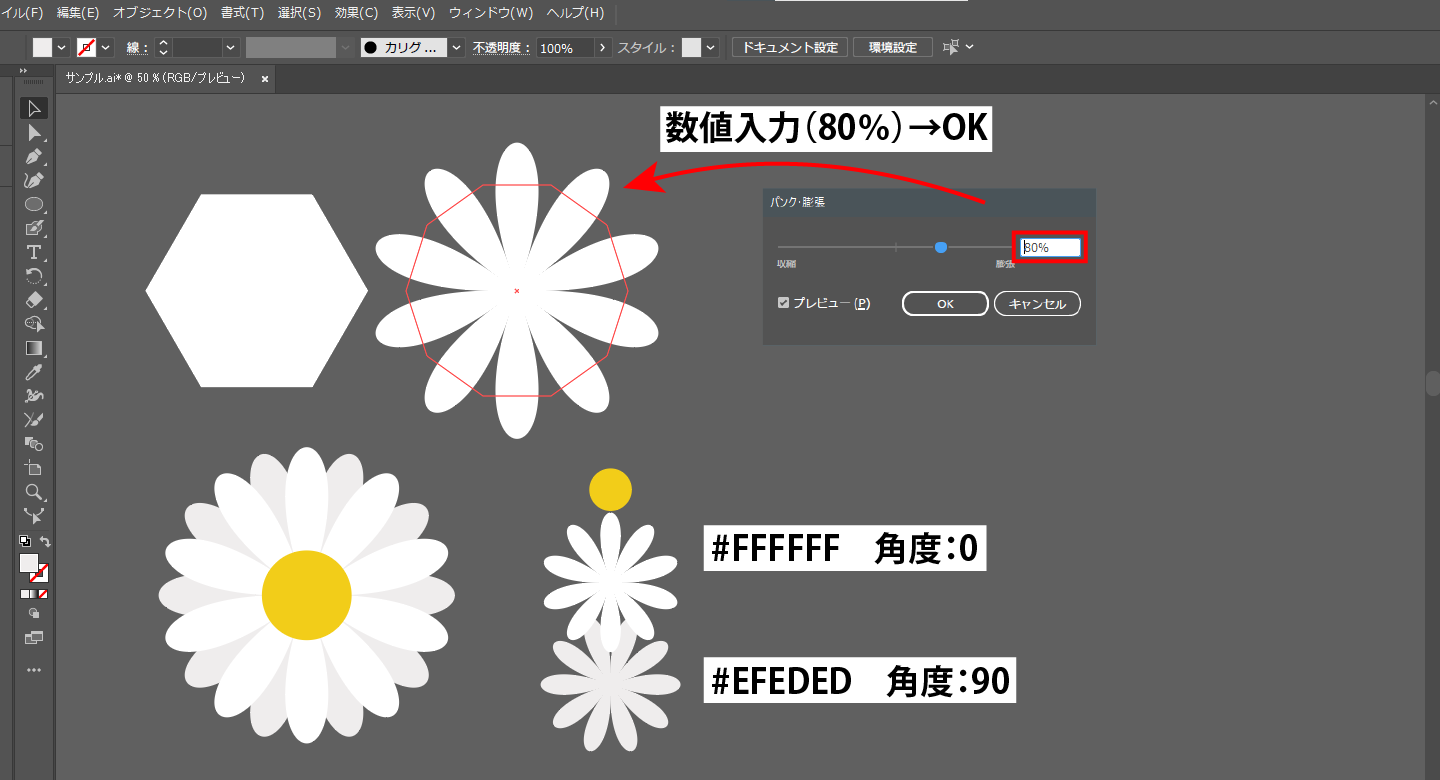Choose the Pen tool
1440x780 pixels.
point(34,156)
